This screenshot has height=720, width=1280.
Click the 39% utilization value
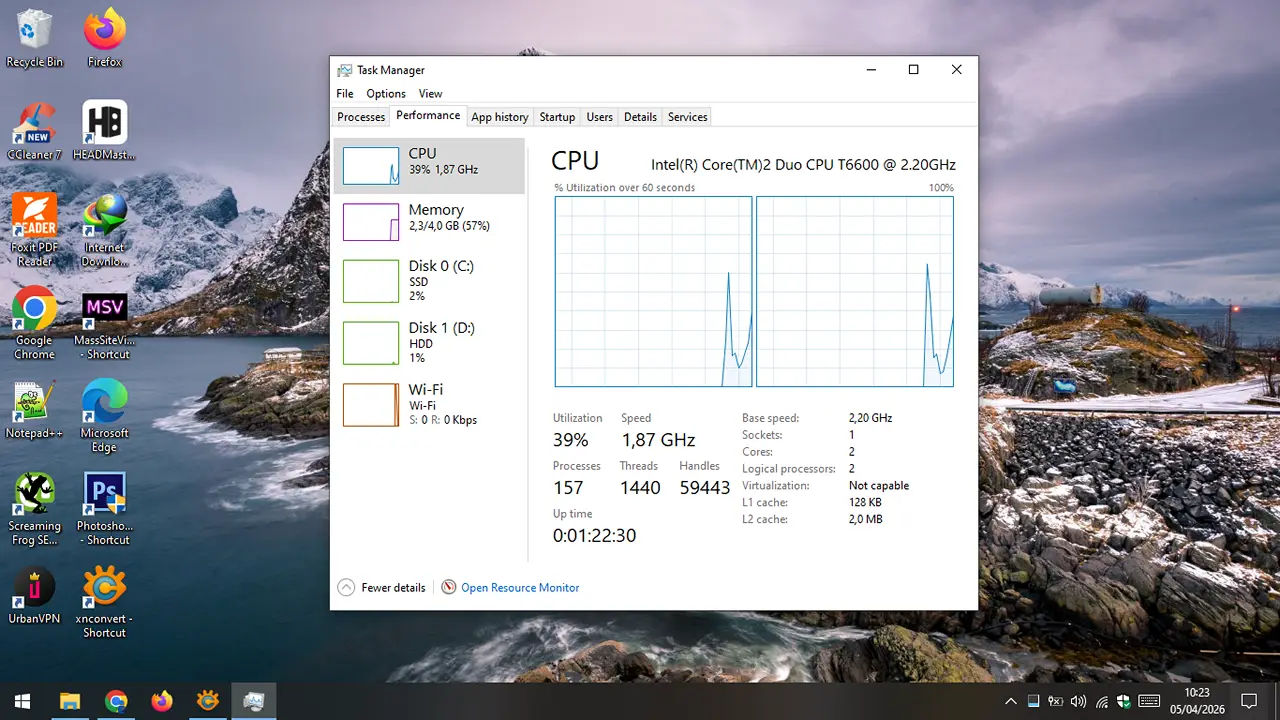(x=570, y=440)
